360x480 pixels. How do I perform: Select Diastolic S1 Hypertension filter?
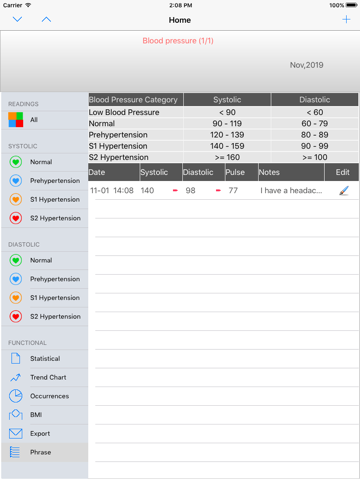(45, 298)
